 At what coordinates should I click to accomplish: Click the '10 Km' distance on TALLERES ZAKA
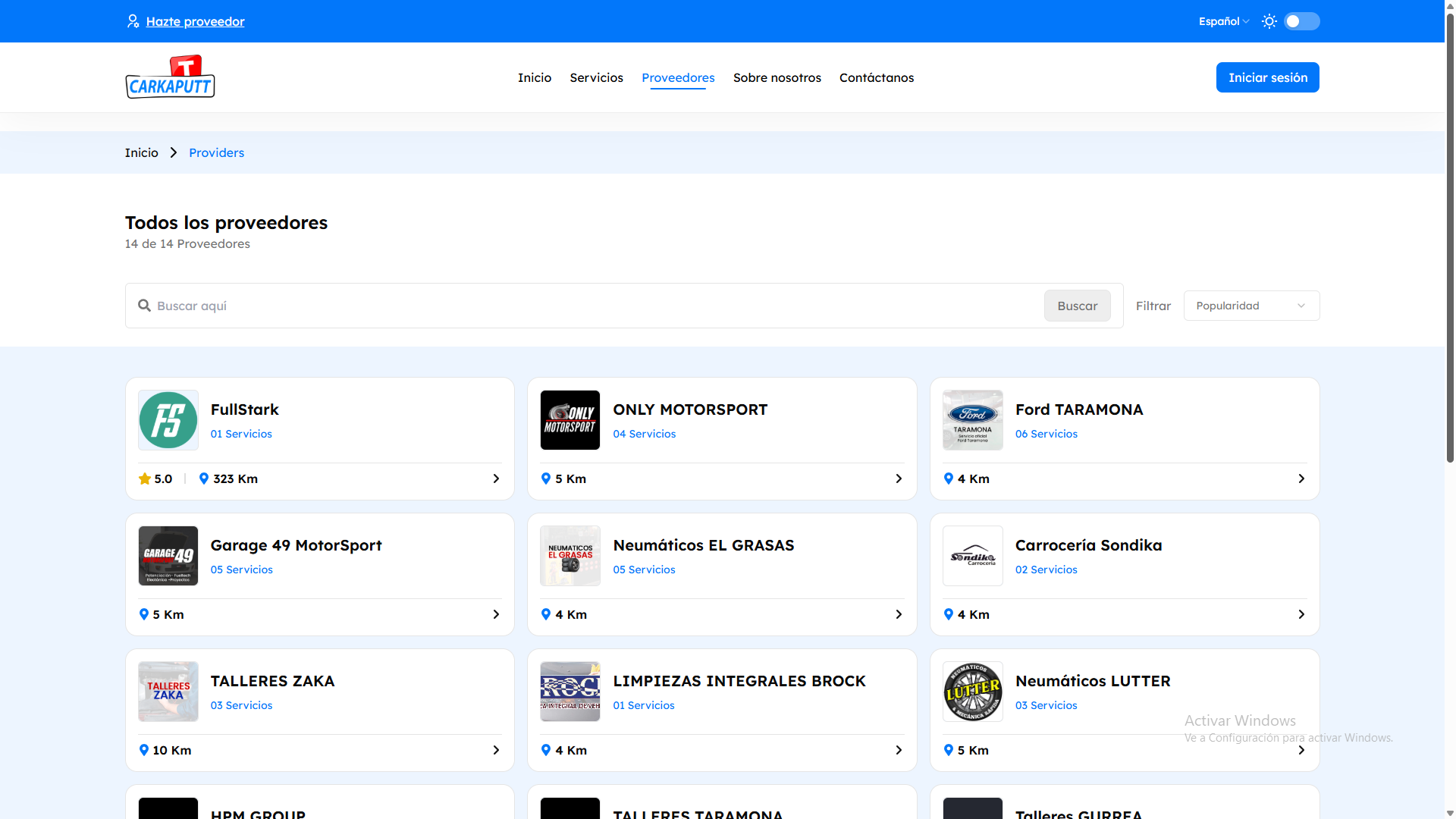pos(171,750)
